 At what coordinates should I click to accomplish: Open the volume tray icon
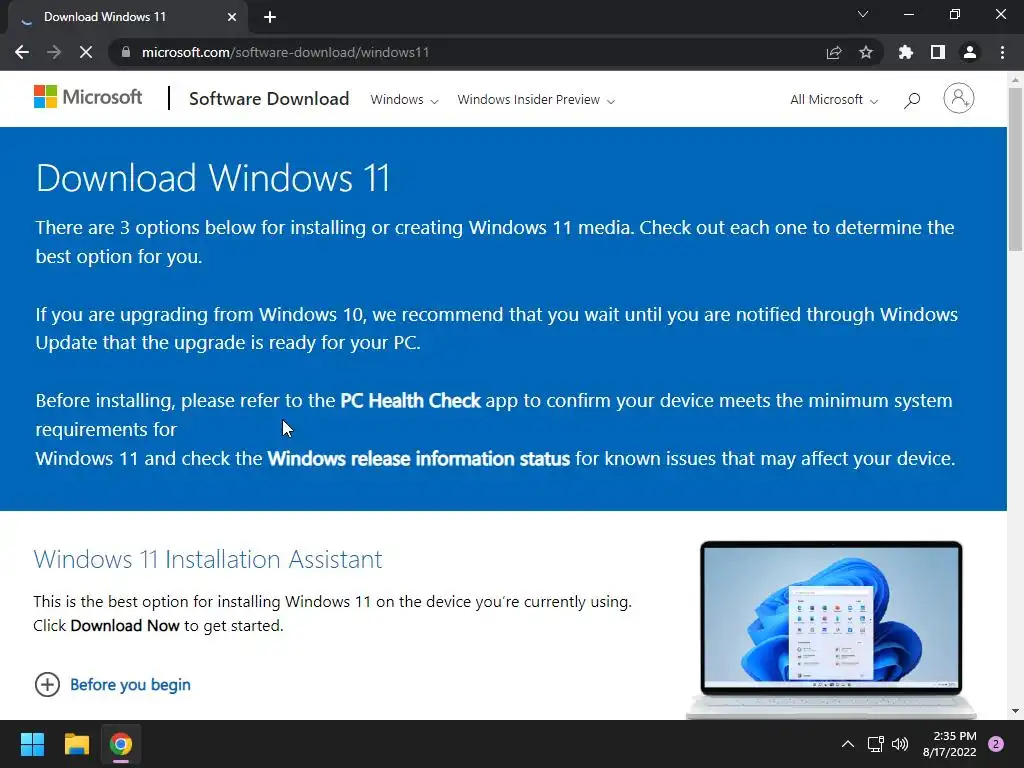[900, 744]
